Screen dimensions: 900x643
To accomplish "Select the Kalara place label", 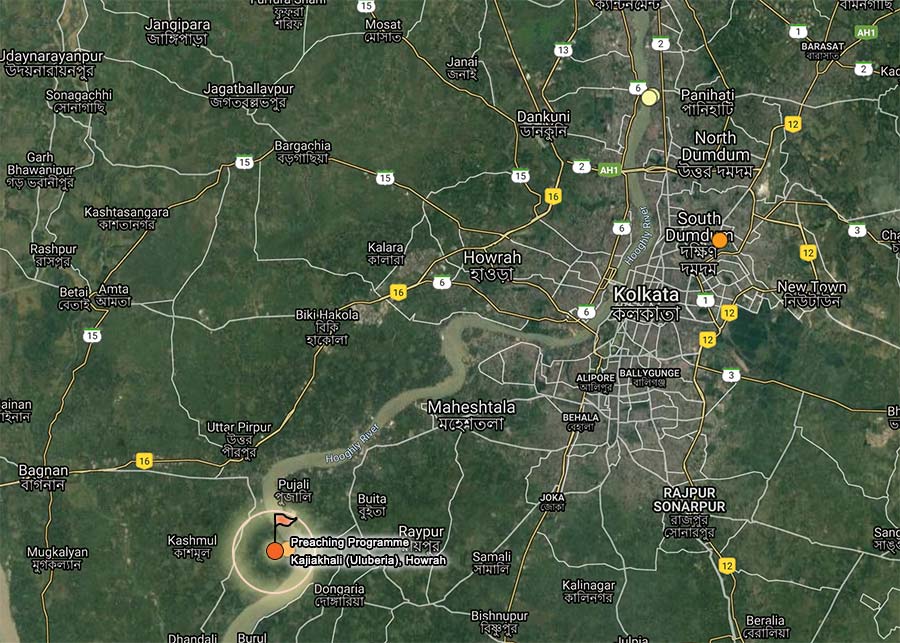I will click(x=386, y=254).
